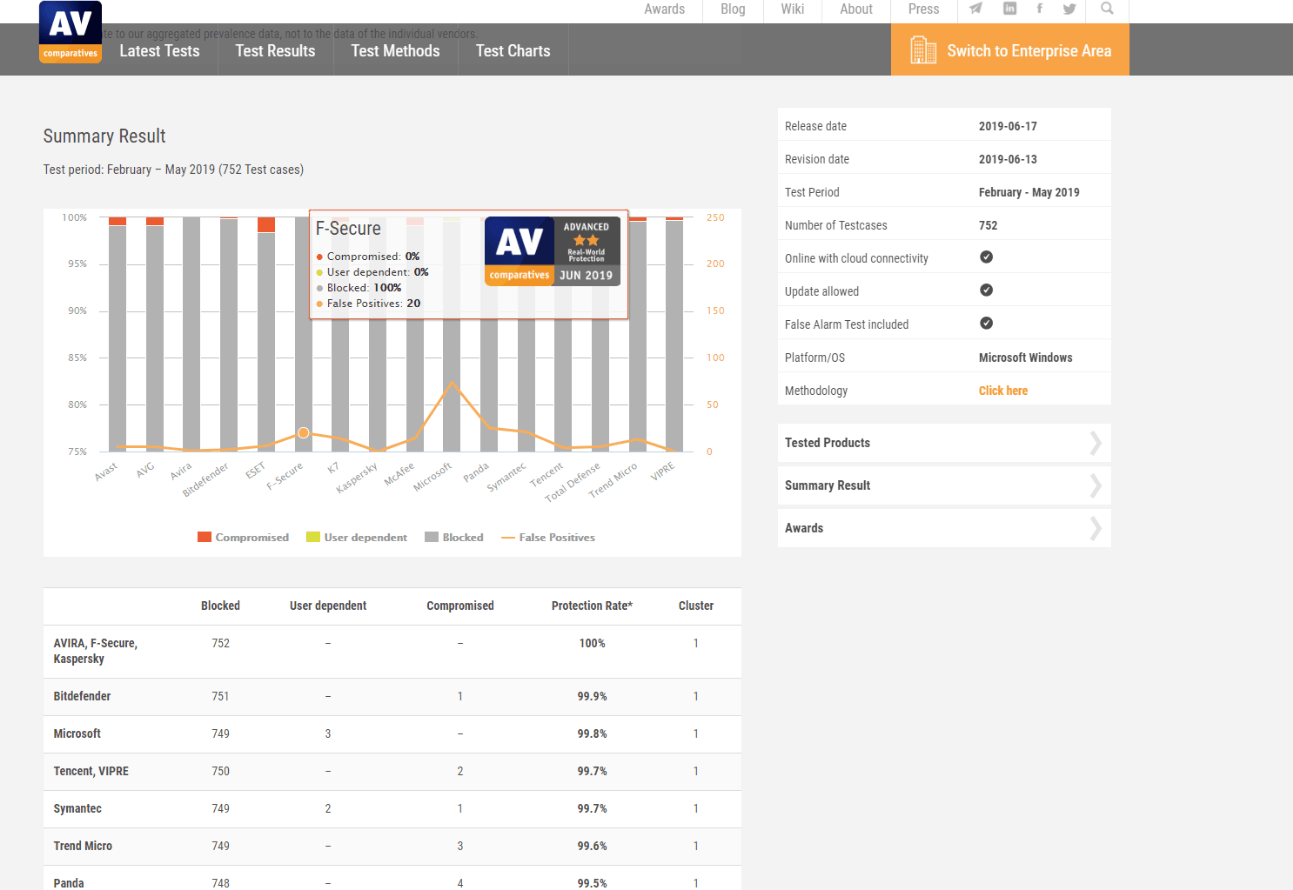This screenshot has width=1293, height=890.
Task: Open the Telegram paper-plane icon
Action: point(975,9)
